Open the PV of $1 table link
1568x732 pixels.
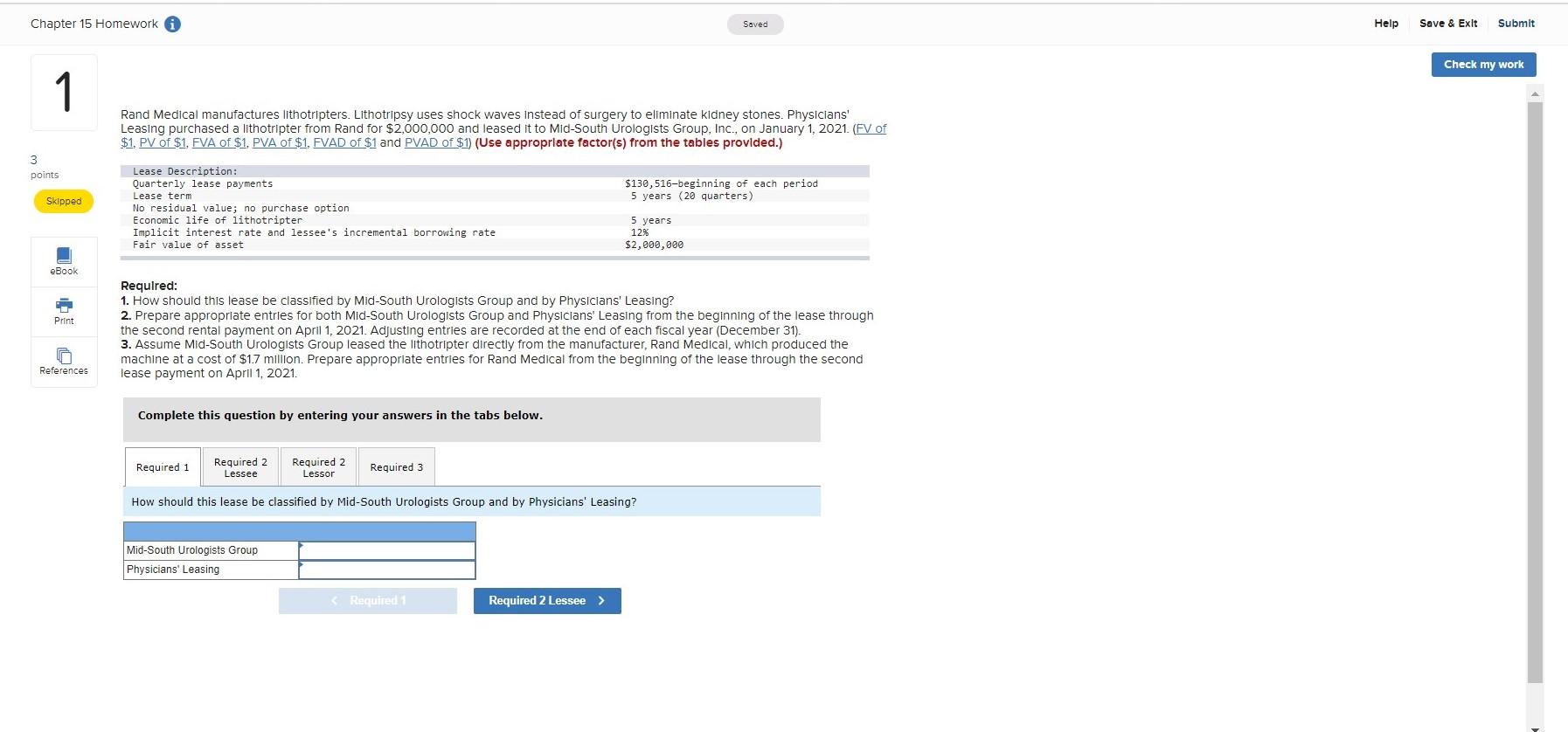point(163,142)
